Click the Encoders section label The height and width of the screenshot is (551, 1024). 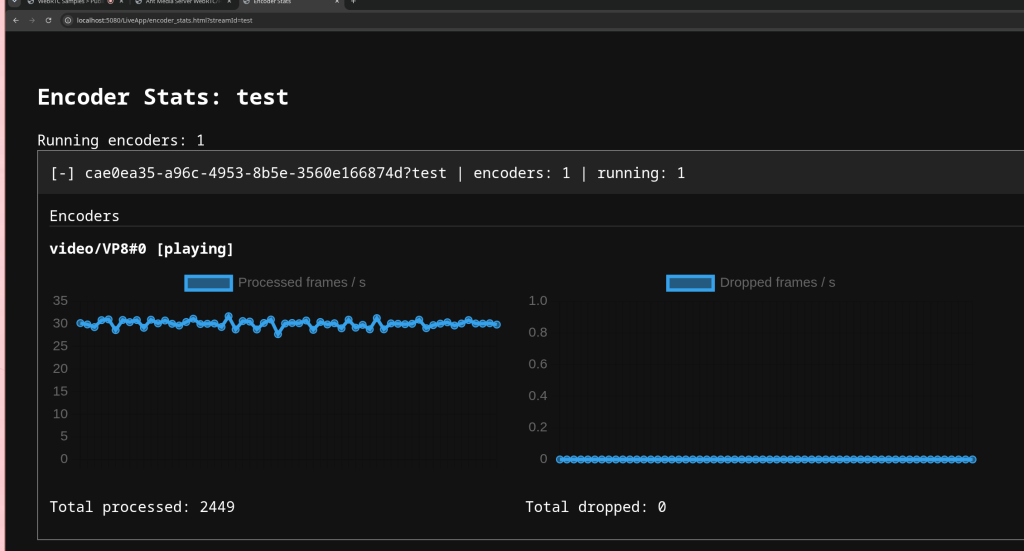(x=84, y=216)
